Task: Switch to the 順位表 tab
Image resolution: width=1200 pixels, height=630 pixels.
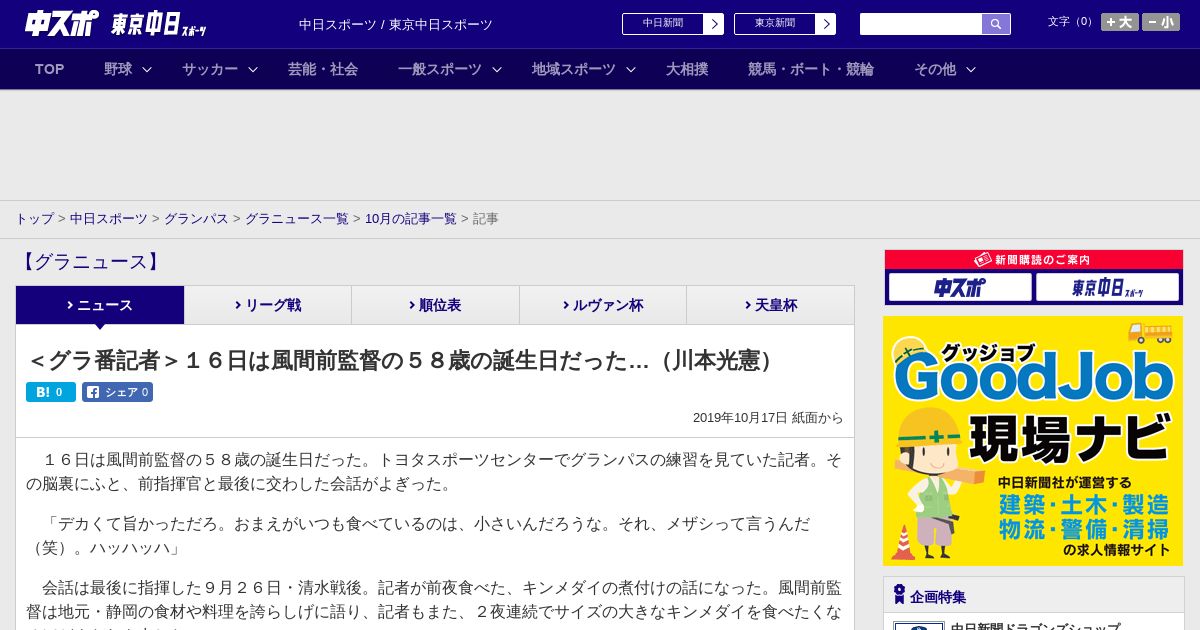Action: coord(435,305)
